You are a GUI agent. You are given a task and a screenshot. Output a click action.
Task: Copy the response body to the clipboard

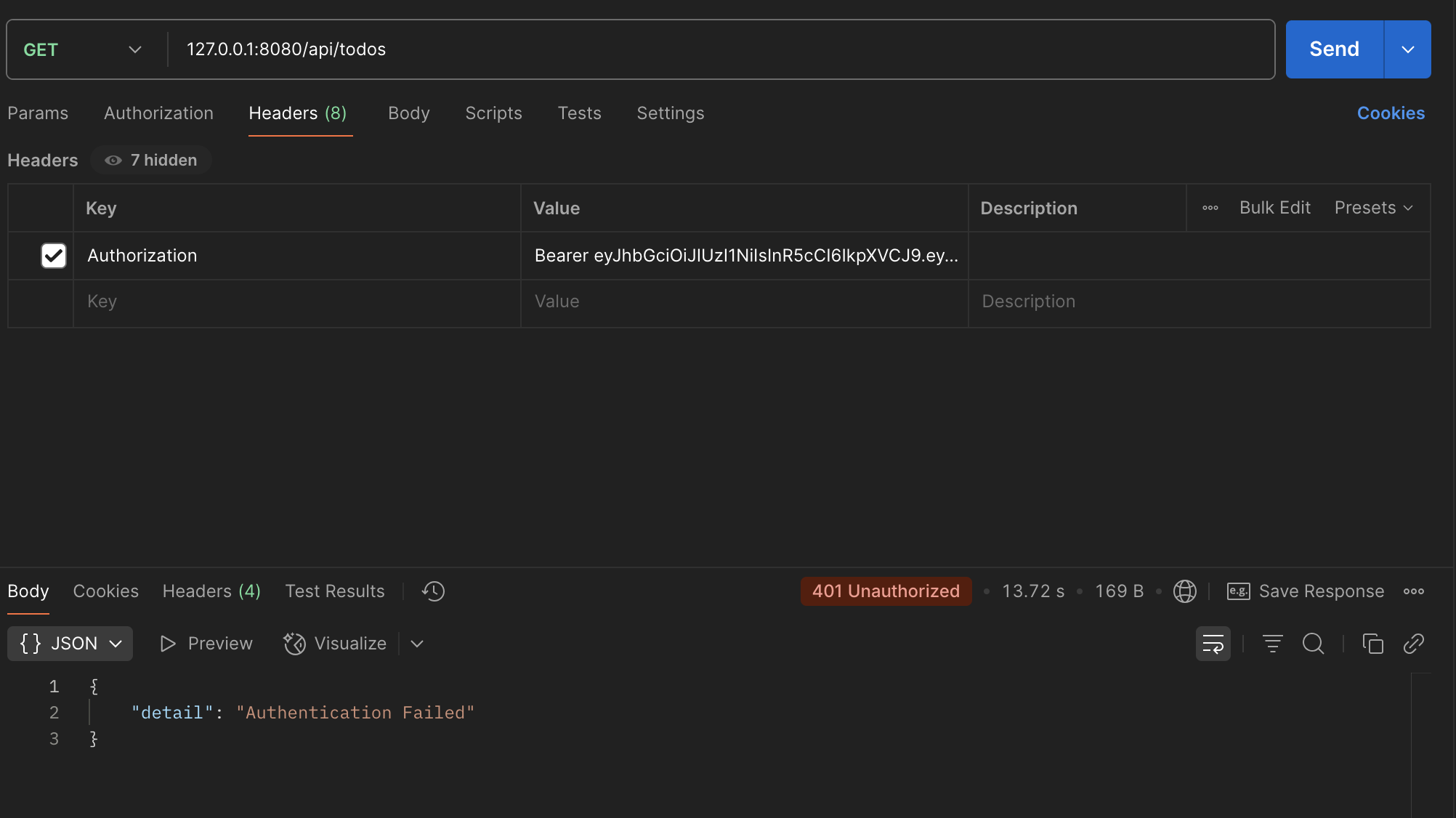(x=1372, y=644)
